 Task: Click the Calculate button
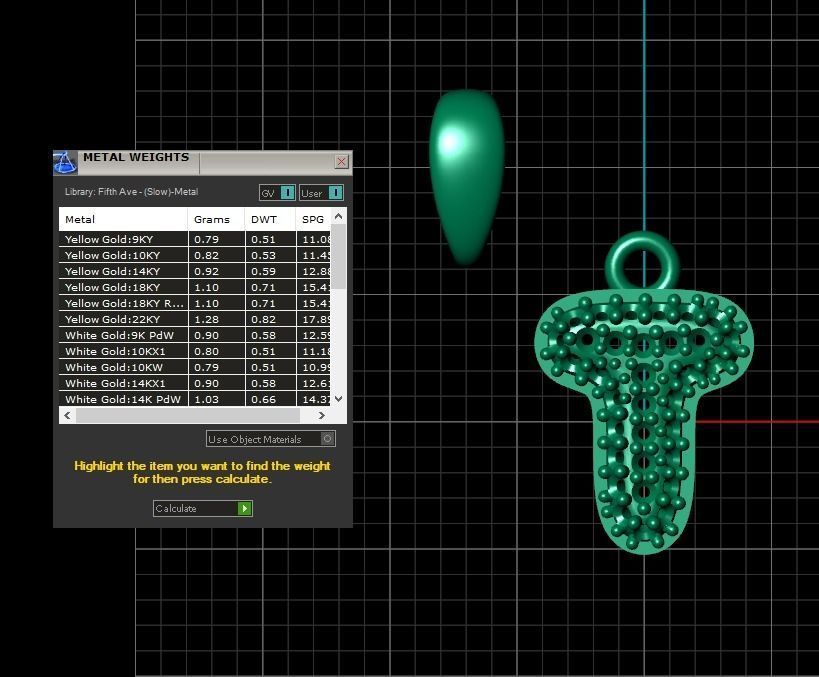click(203, 508)
